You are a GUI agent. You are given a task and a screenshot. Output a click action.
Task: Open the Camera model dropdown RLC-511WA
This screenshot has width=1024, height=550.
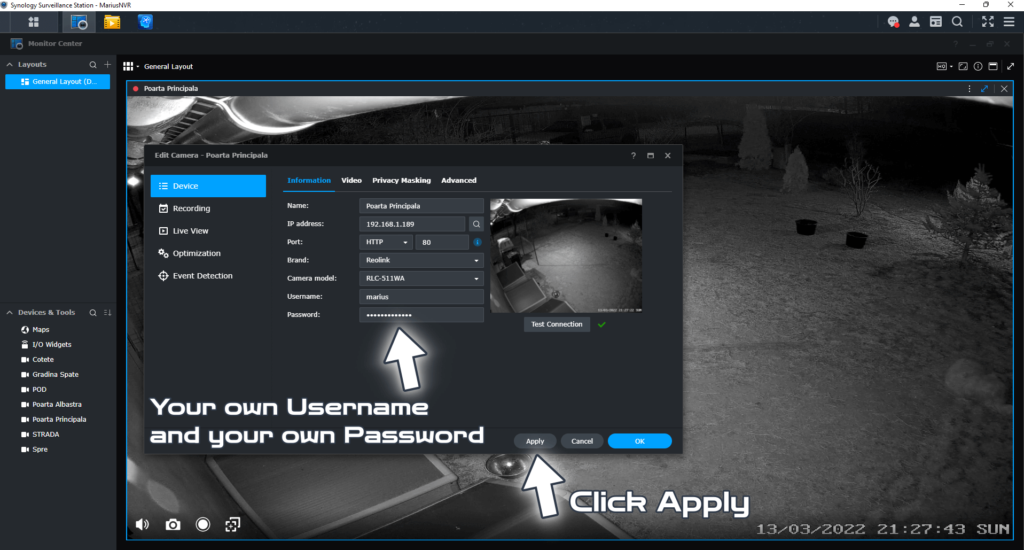(x=421, y=278)
